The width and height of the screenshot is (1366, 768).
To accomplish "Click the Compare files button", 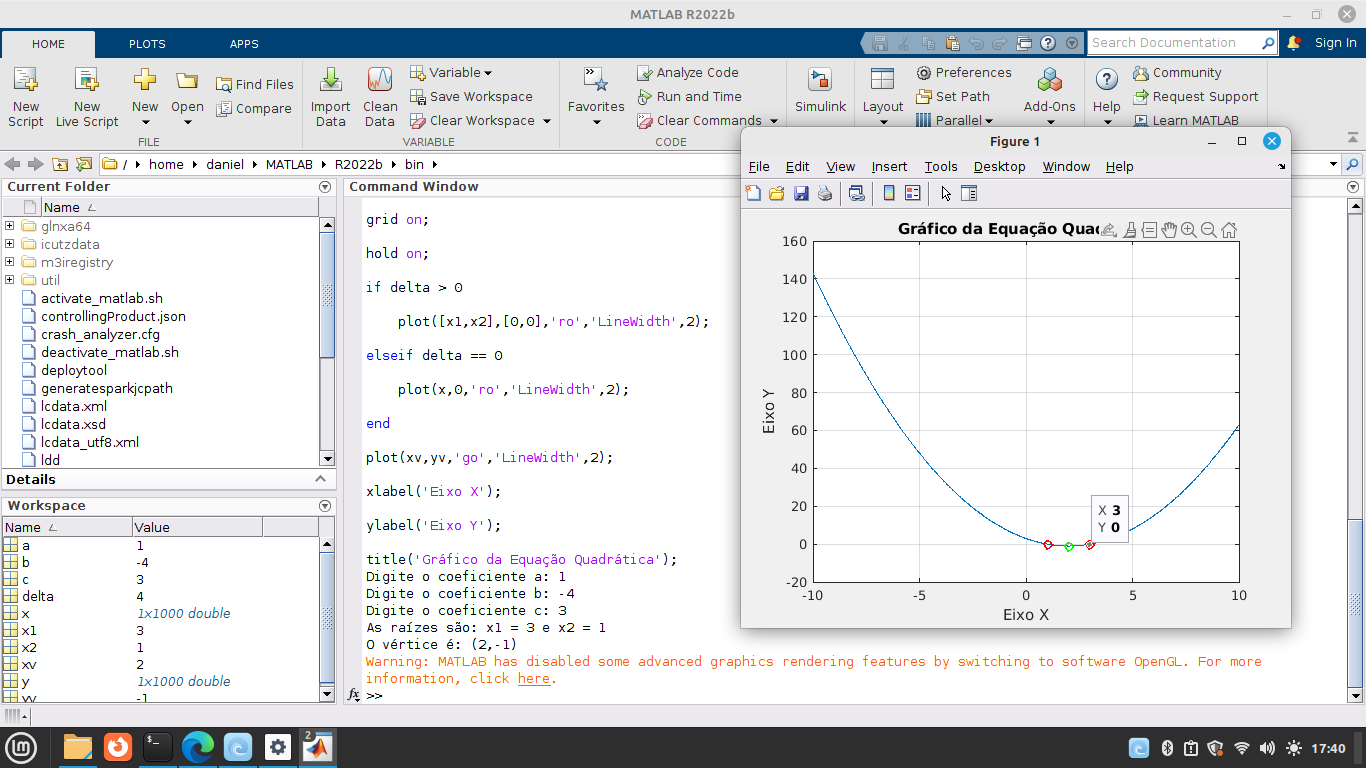I will [x=254, y=108].
